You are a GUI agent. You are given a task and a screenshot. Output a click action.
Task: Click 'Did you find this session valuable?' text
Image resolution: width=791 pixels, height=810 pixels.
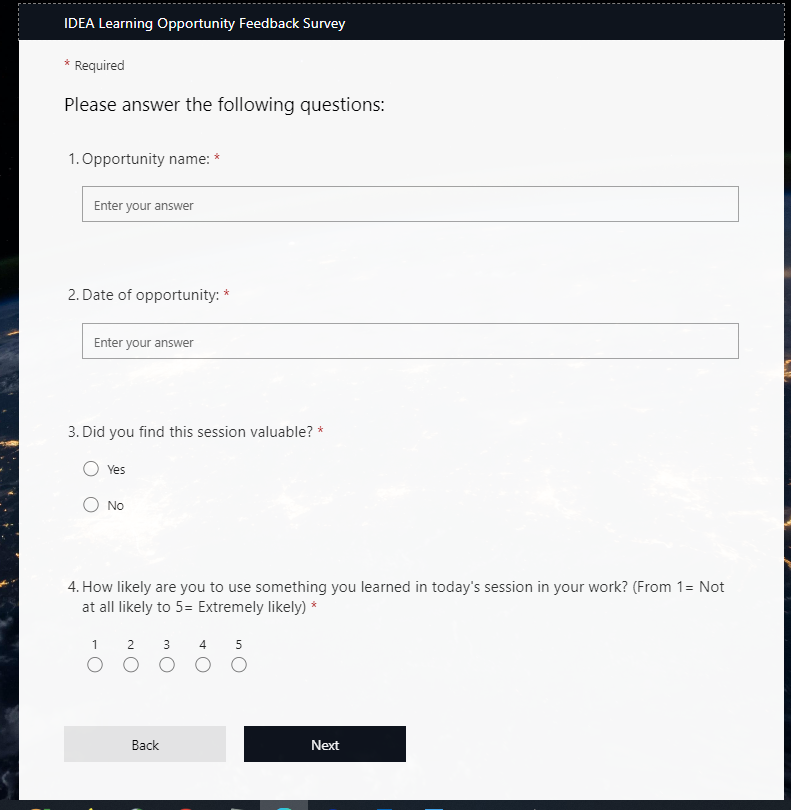197,432
